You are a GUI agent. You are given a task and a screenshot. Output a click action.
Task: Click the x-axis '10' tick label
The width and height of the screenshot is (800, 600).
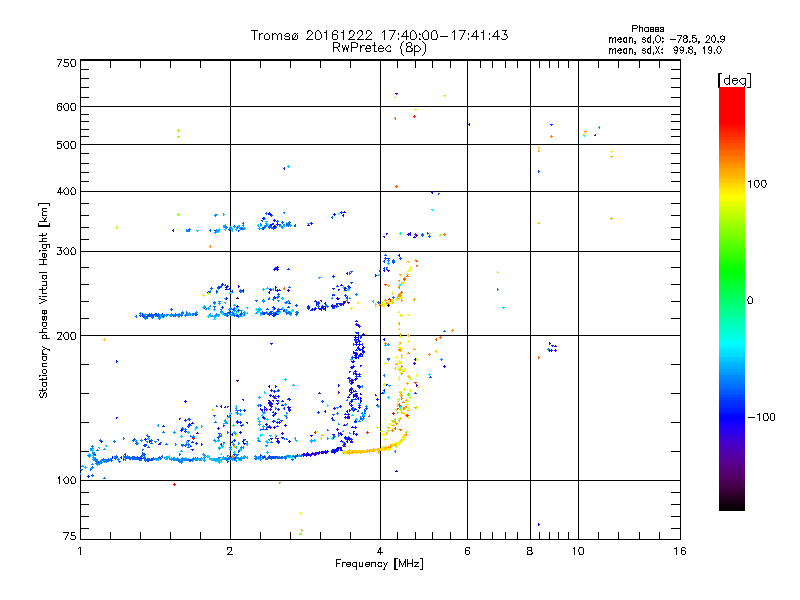(x=578, y=551)
